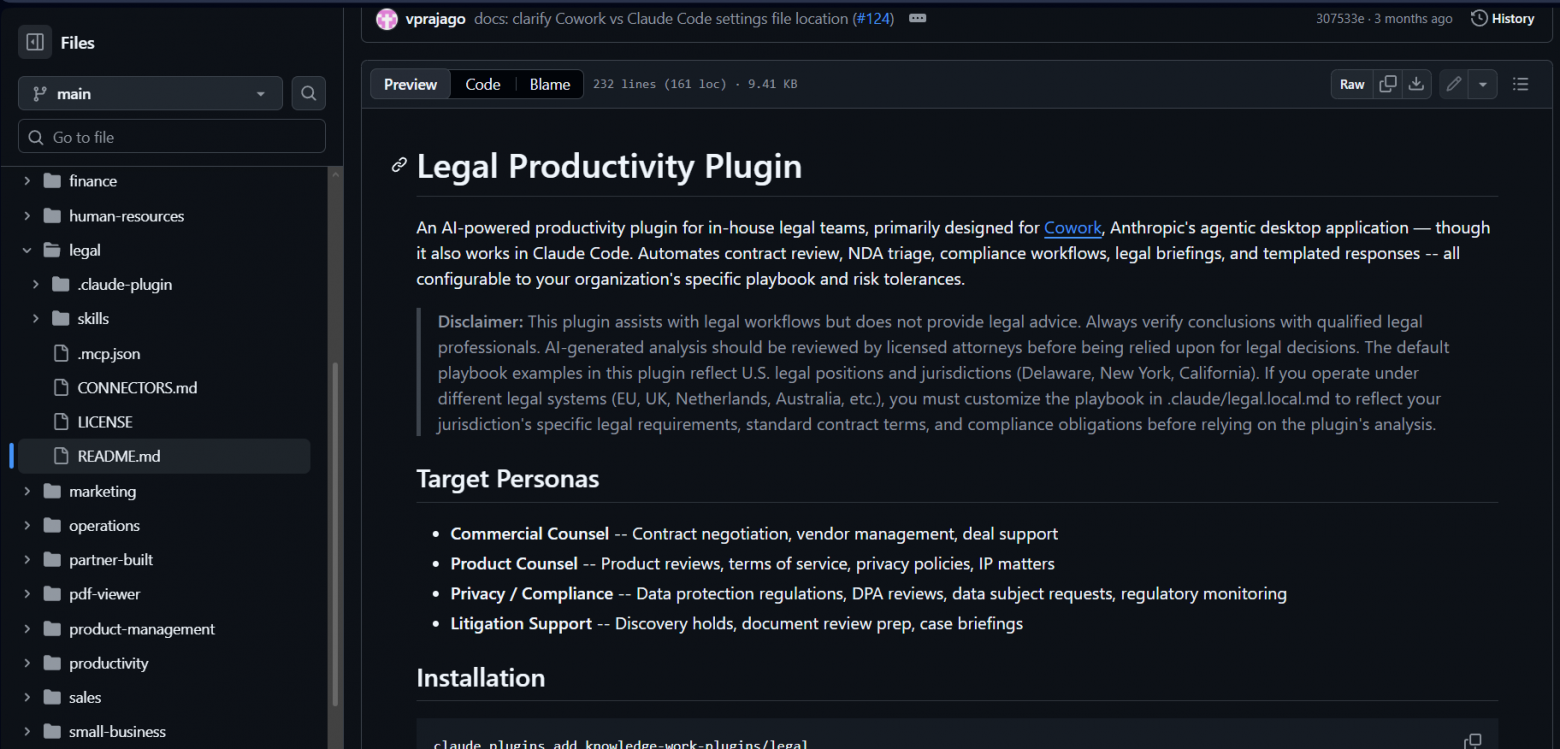Follow the Cowork hyperlink
Image resolution: width=1560 pixels, height=749 pixels.
click(1072, 227)
